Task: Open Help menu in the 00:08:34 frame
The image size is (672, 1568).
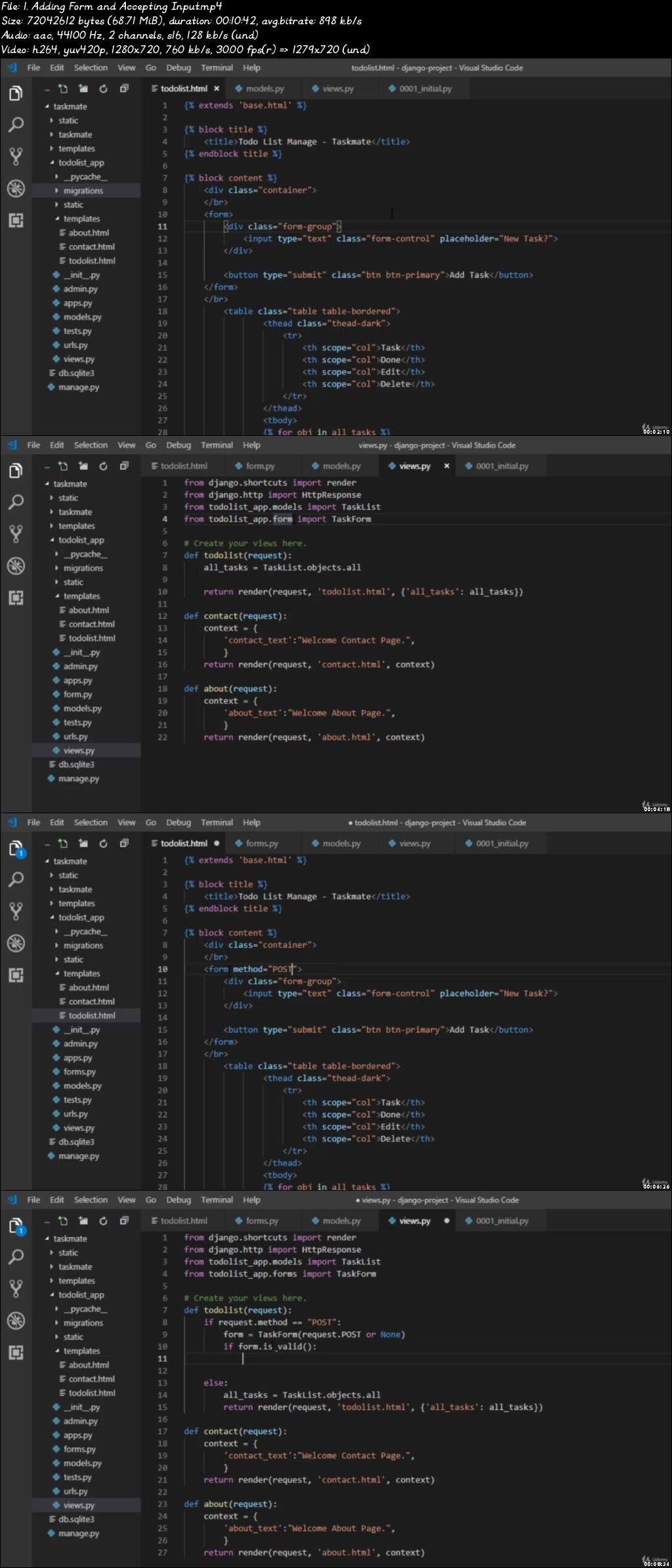Action: (x=251, y=1200)
